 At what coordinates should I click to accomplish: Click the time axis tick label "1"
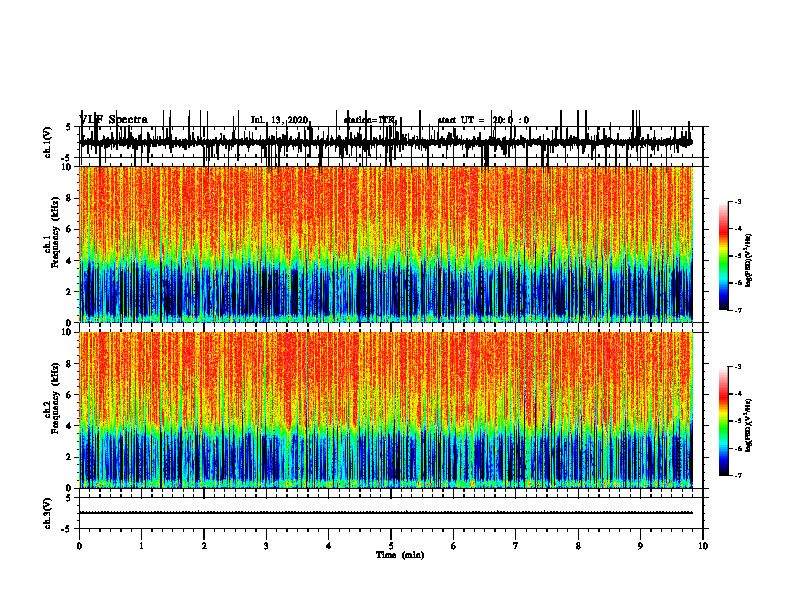click(141, 546)
